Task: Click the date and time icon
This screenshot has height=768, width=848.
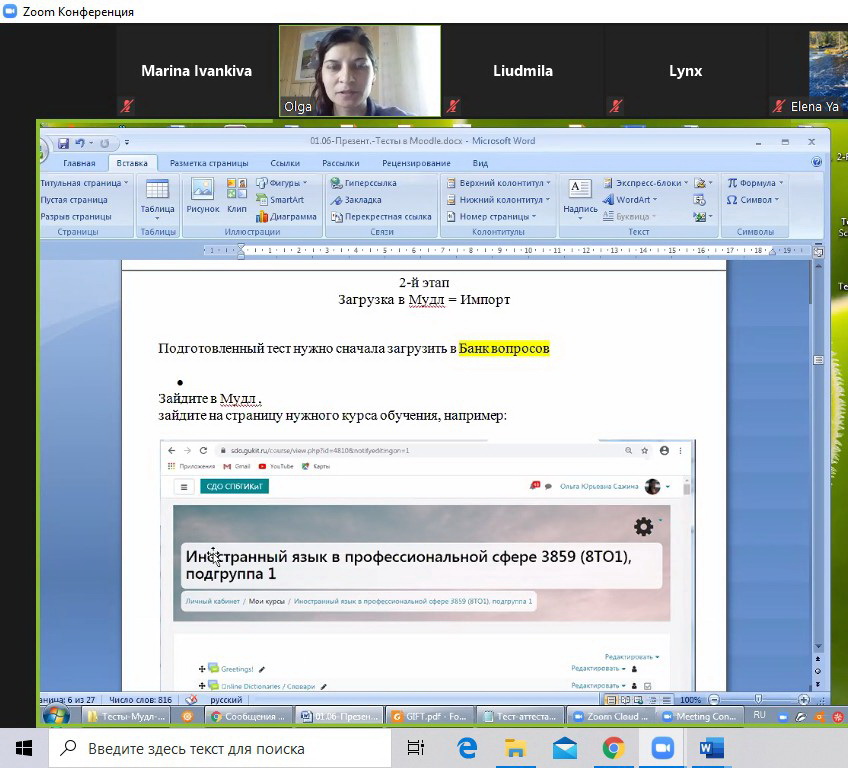Action: (699, 200)
